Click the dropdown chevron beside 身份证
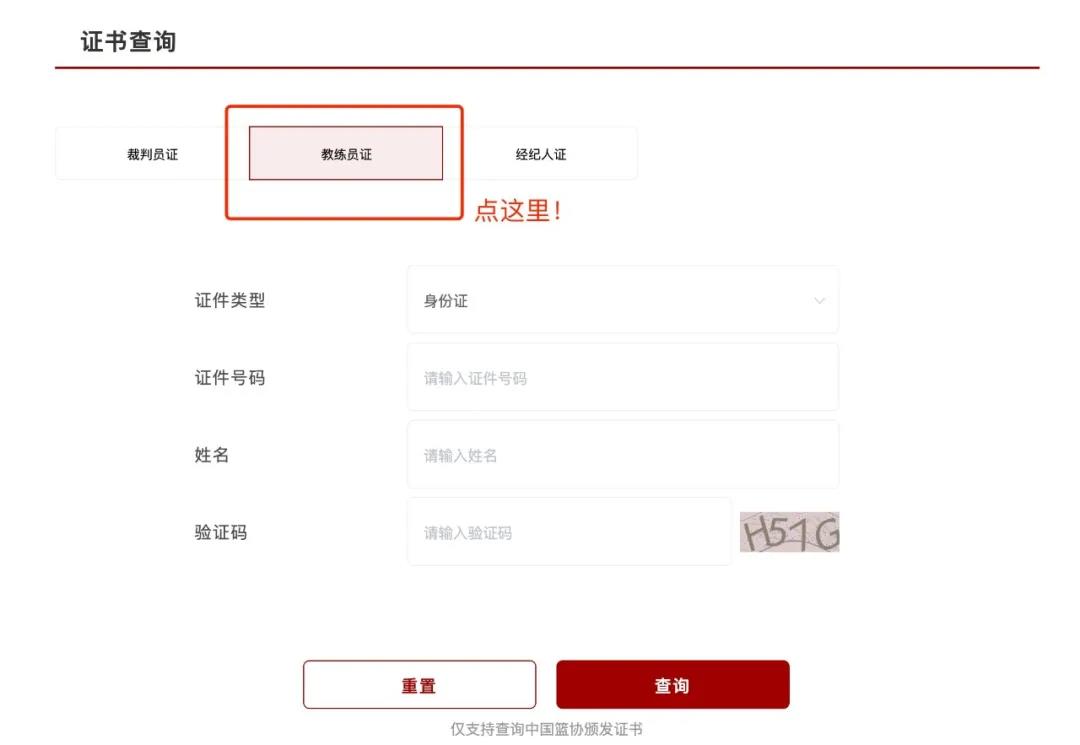 (x=818, y=300)
